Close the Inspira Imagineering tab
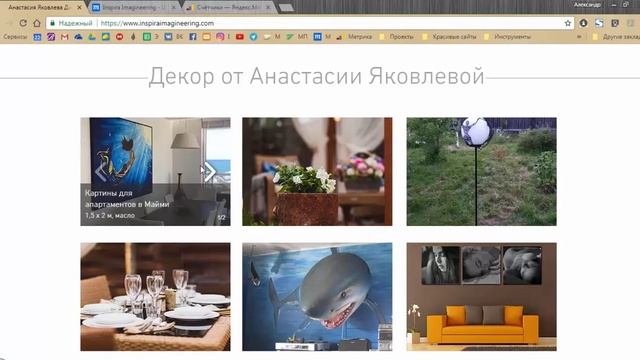 coord(173,7)
